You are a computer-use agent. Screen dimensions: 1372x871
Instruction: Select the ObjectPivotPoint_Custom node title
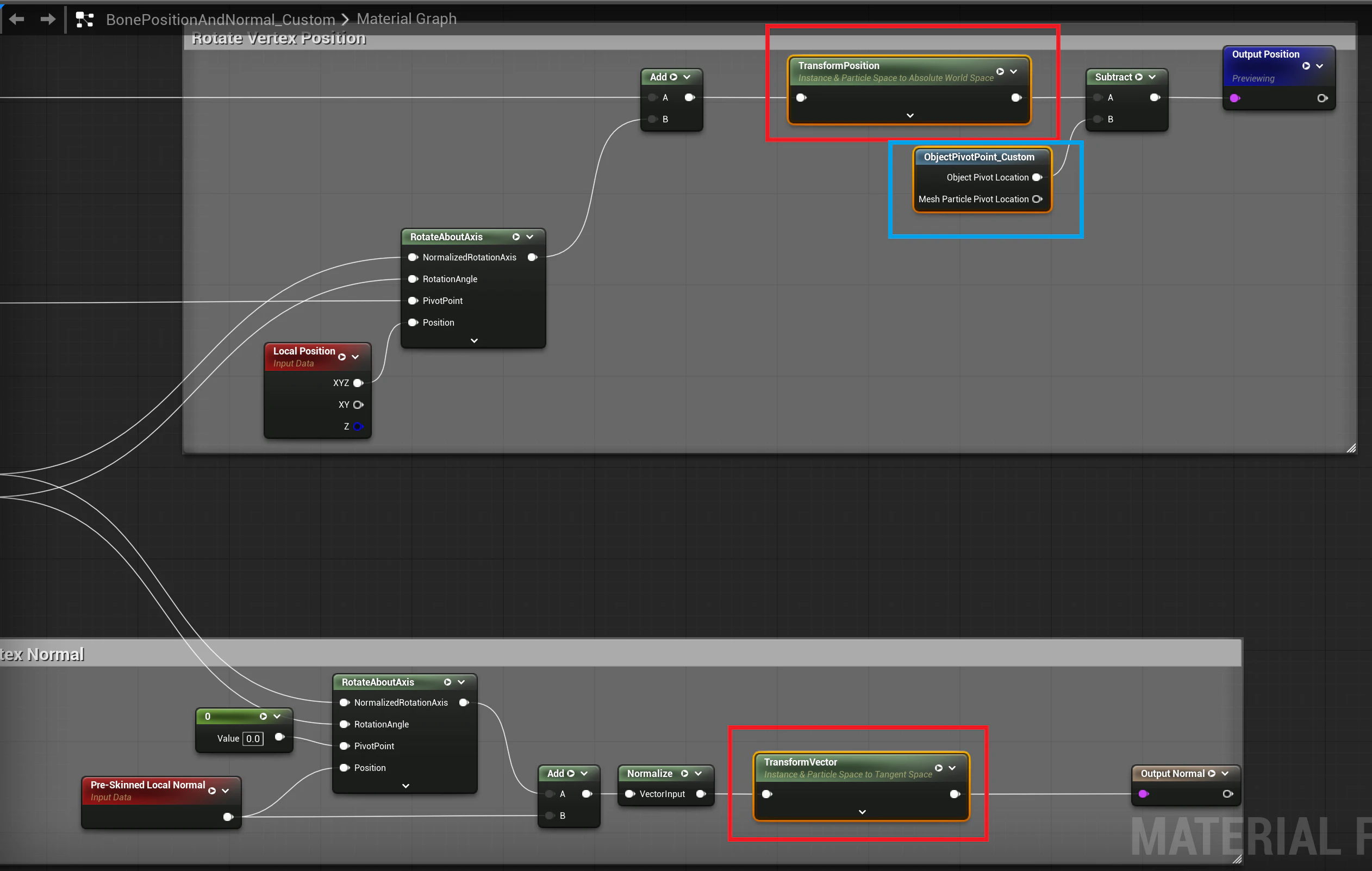pos(979,157)
